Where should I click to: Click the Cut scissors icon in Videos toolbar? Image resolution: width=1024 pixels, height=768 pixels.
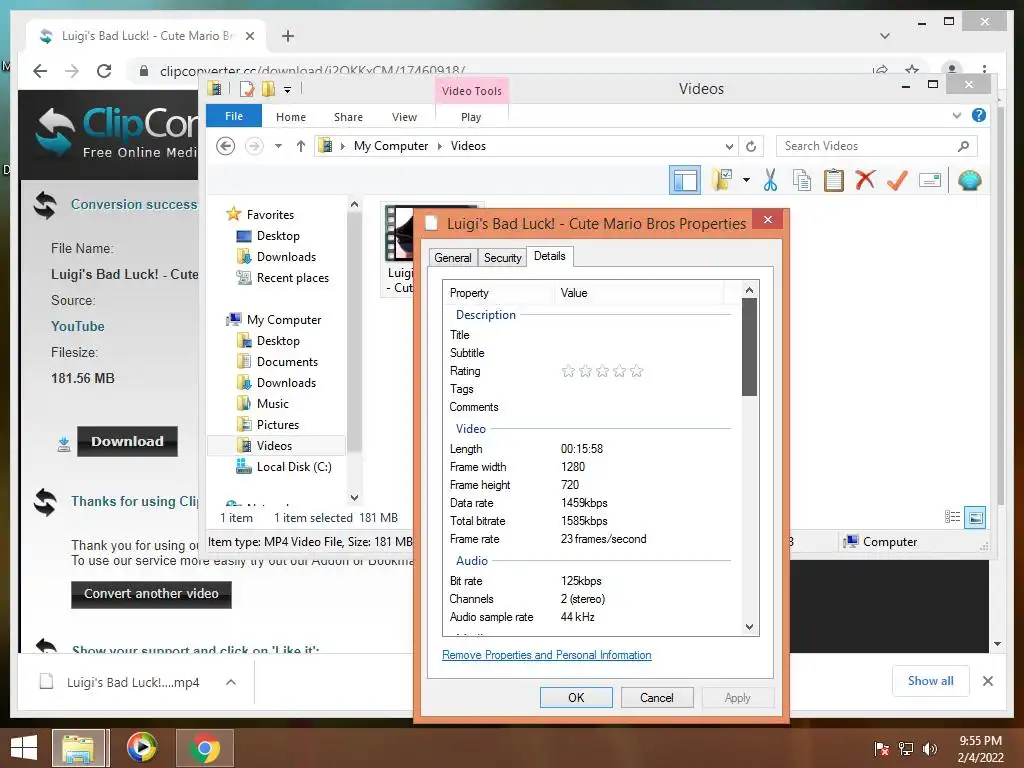tap(770, 180)
